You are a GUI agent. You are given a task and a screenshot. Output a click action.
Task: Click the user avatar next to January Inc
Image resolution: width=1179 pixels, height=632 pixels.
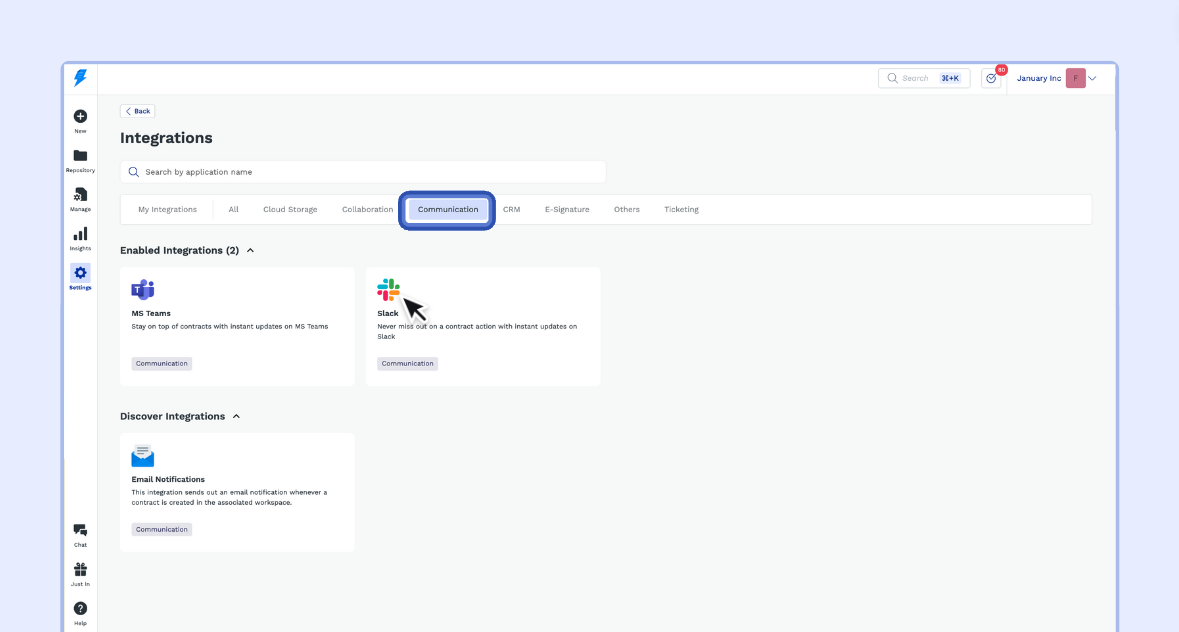[x=1075, y=78]
